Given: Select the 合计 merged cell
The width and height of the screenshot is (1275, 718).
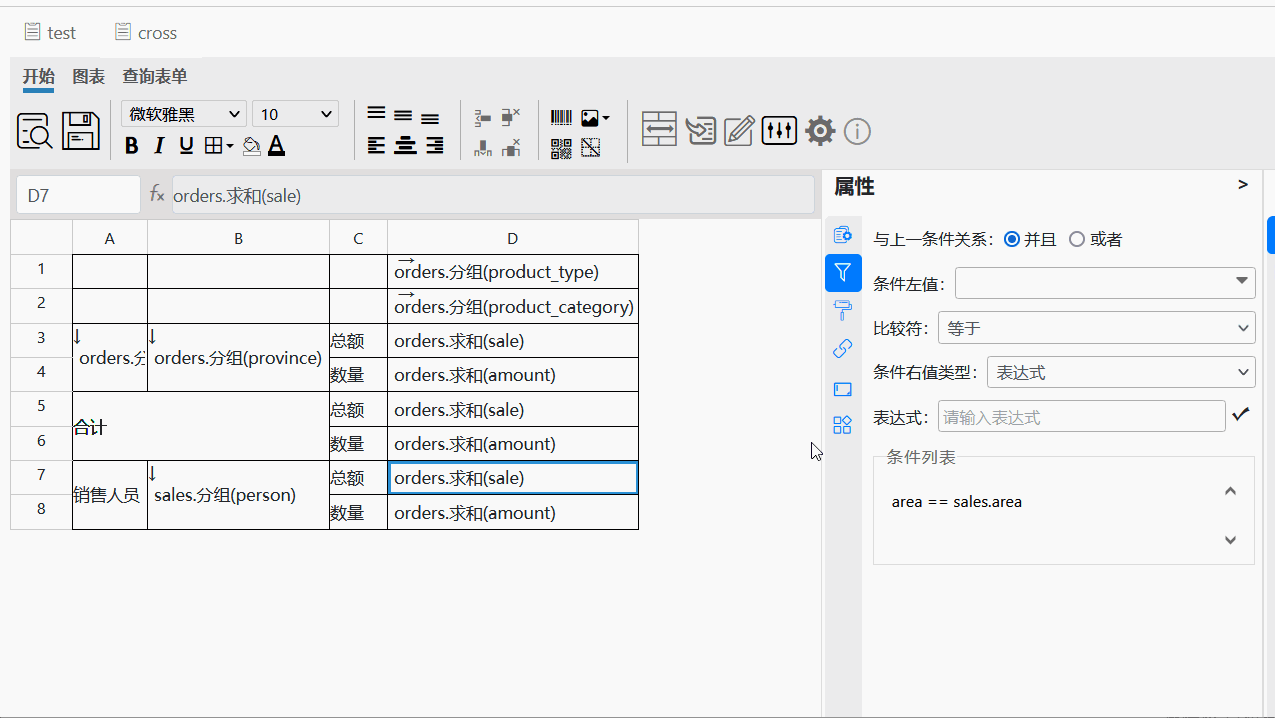Looking at the screenshot, I should click(201, 426).
